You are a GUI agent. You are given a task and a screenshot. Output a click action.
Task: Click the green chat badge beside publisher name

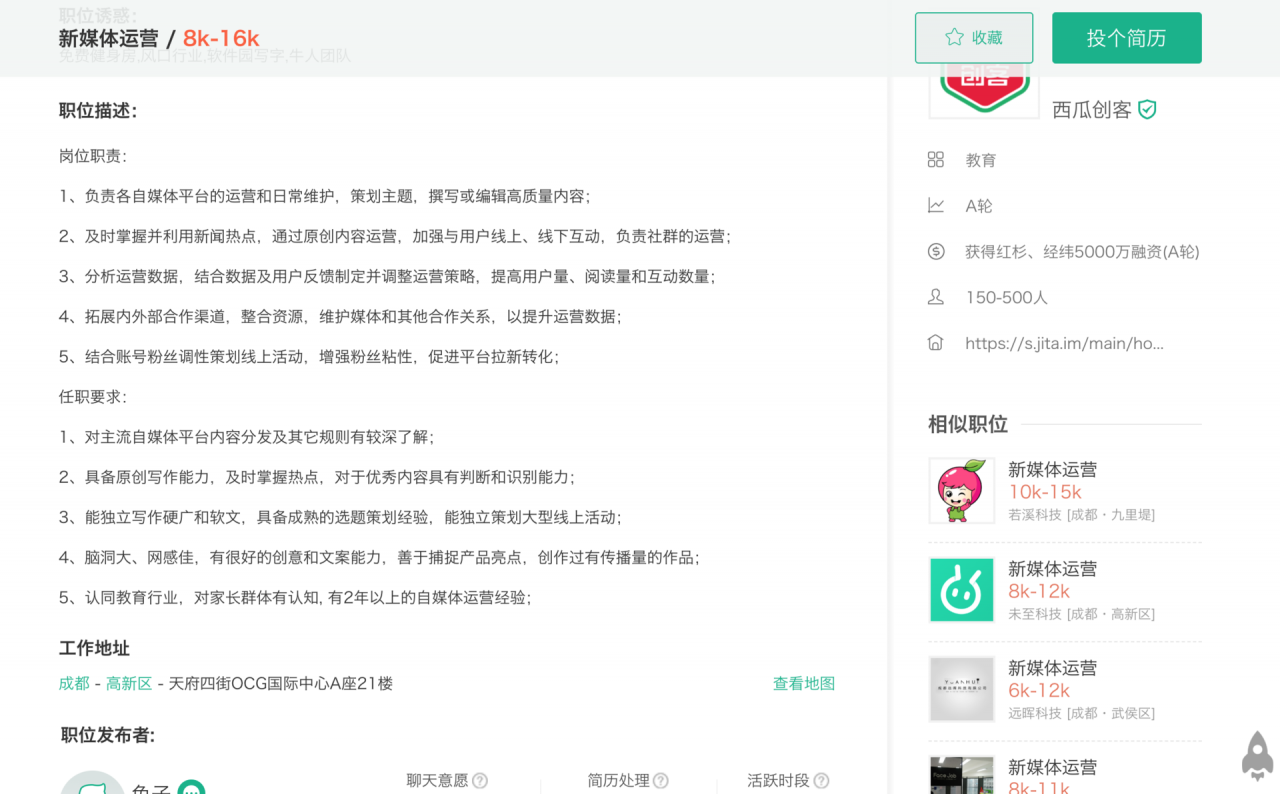click(191, 788)
